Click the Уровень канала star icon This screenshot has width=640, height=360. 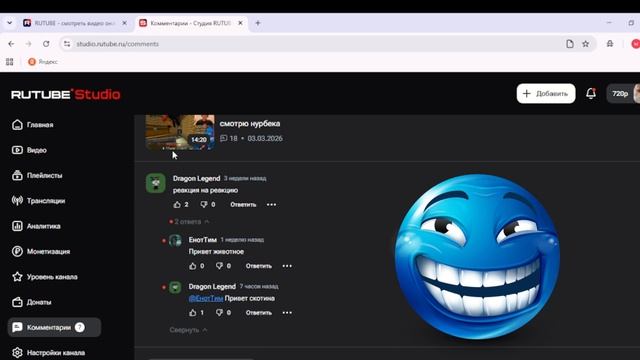pyautogui.click(x=17, y=276)
